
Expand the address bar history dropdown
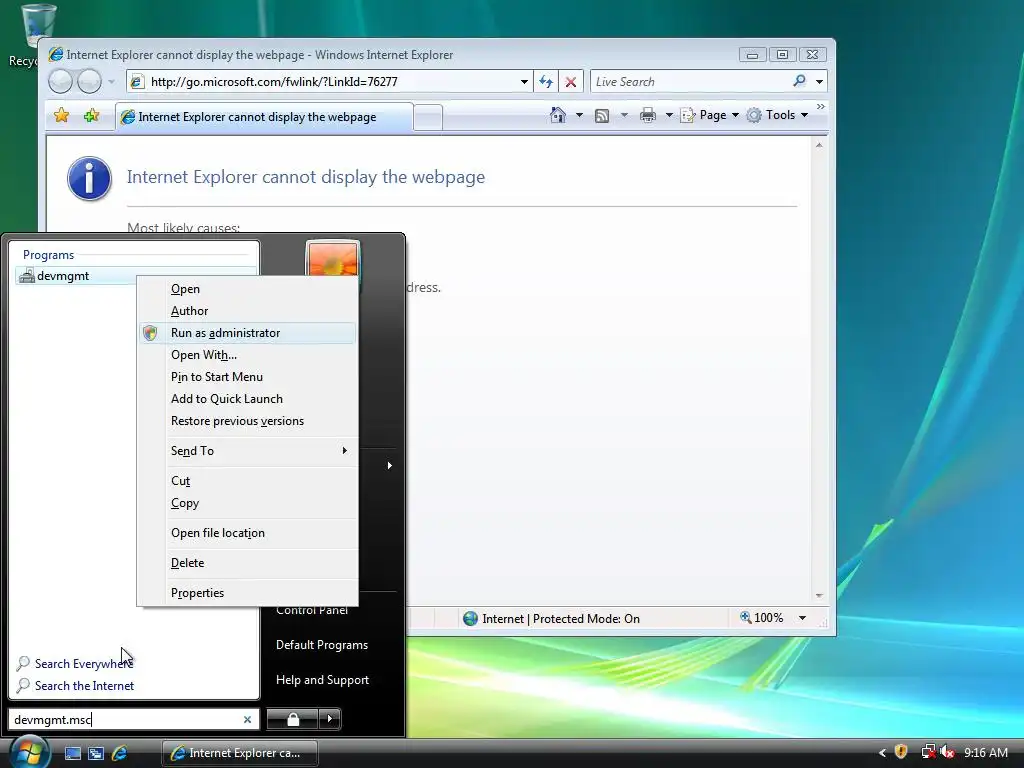point(524,82)
